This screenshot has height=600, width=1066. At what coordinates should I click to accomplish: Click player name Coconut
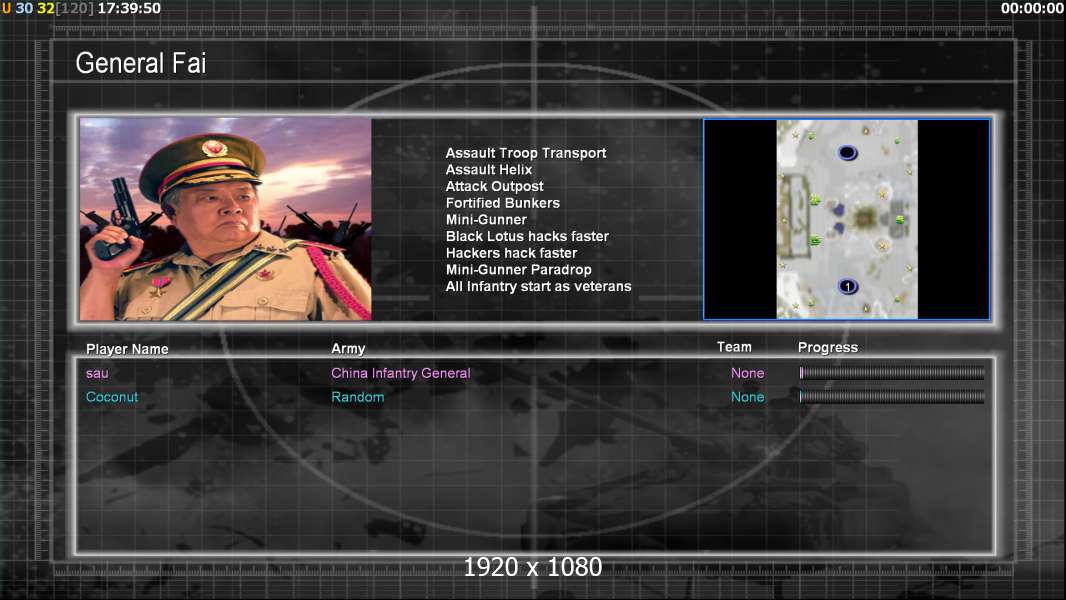click(x=111, y=397)
